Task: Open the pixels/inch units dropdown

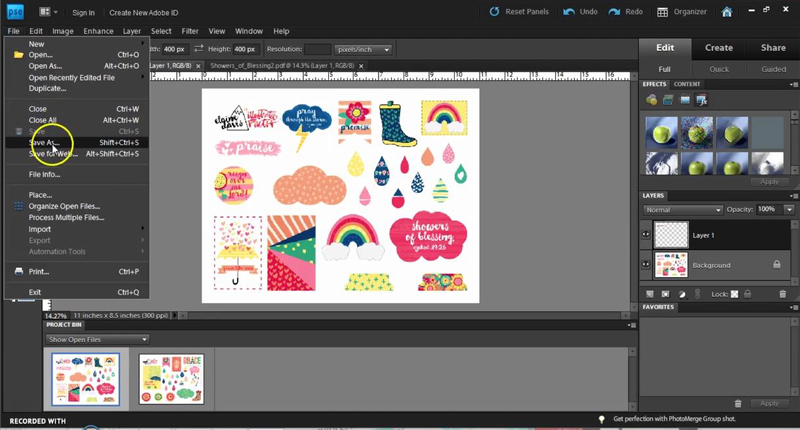Action: click(363, 49)
